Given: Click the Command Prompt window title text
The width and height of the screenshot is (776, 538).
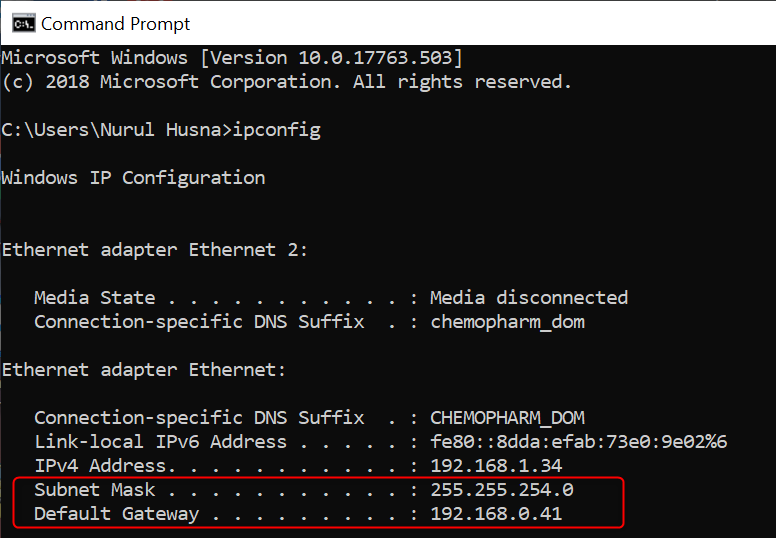Looking at the screenshot, I should tap(115, 23).
